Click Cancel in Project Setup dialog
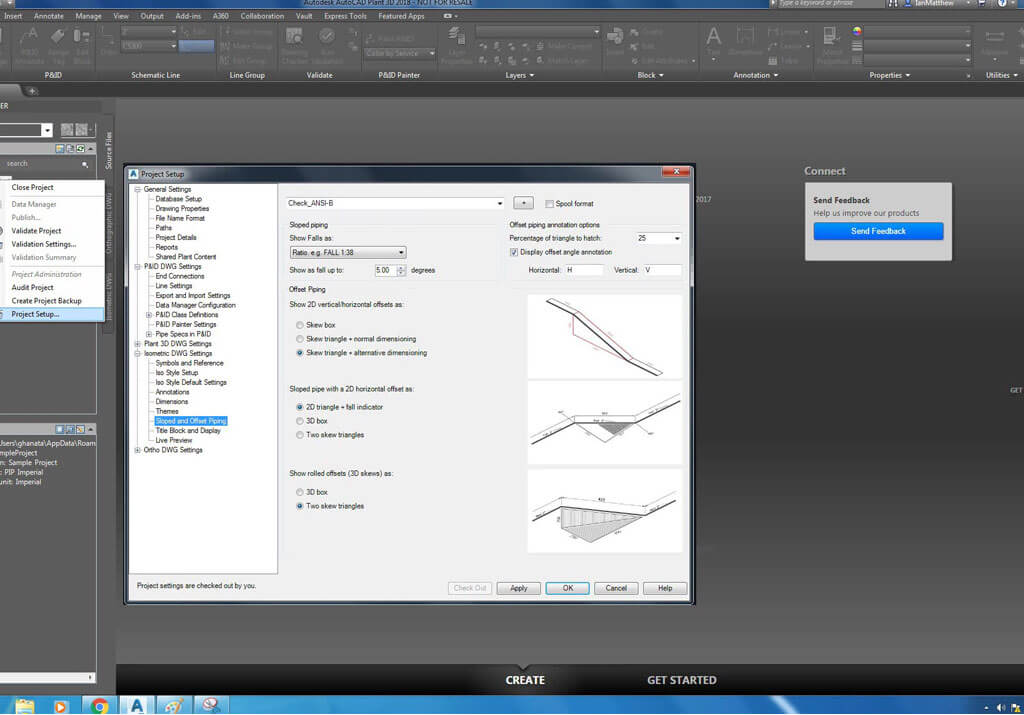The image size is (1024, 715). [616, 588]
